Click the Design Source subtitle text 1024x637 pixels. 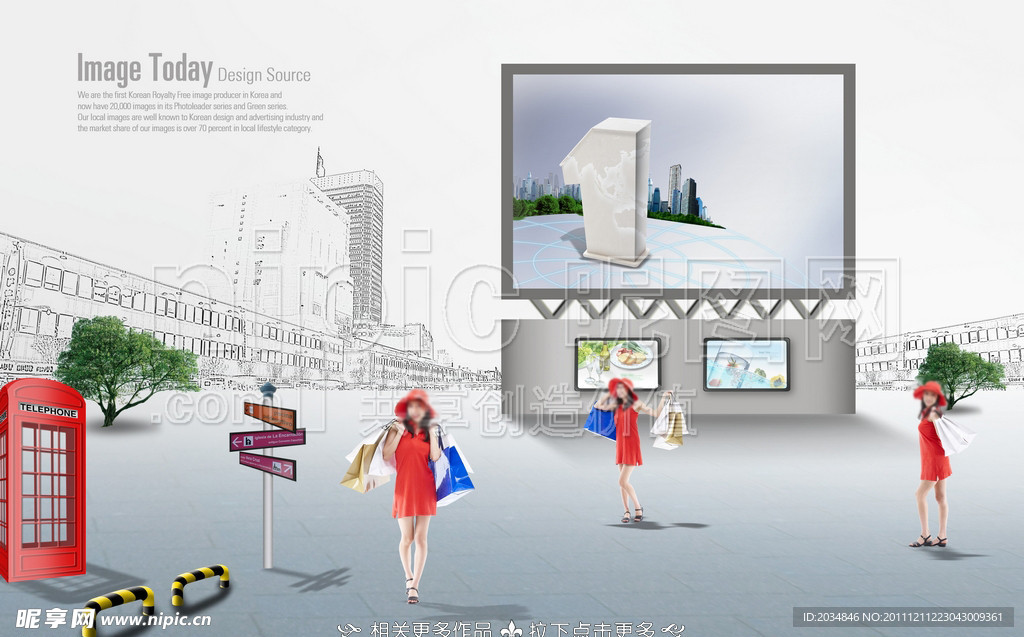(264, 75)
